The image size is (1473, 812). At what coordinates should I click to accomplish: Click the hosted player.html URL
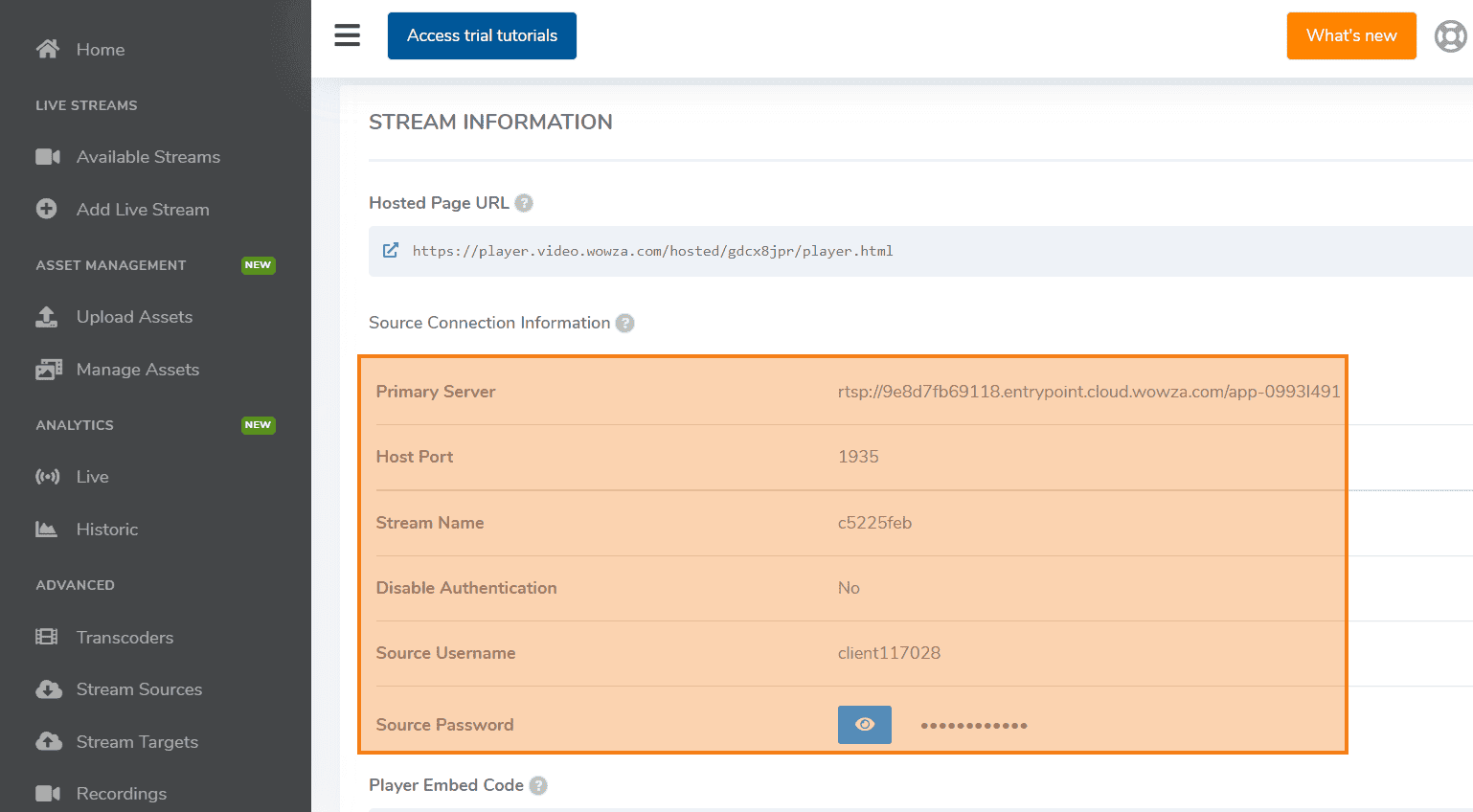(652, 251)
